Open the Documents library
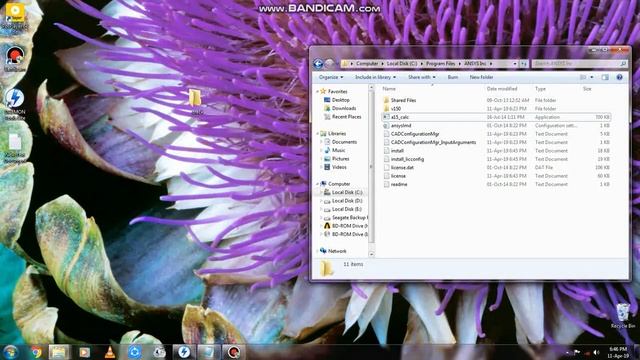640x360 pixels. coord(344,142)
